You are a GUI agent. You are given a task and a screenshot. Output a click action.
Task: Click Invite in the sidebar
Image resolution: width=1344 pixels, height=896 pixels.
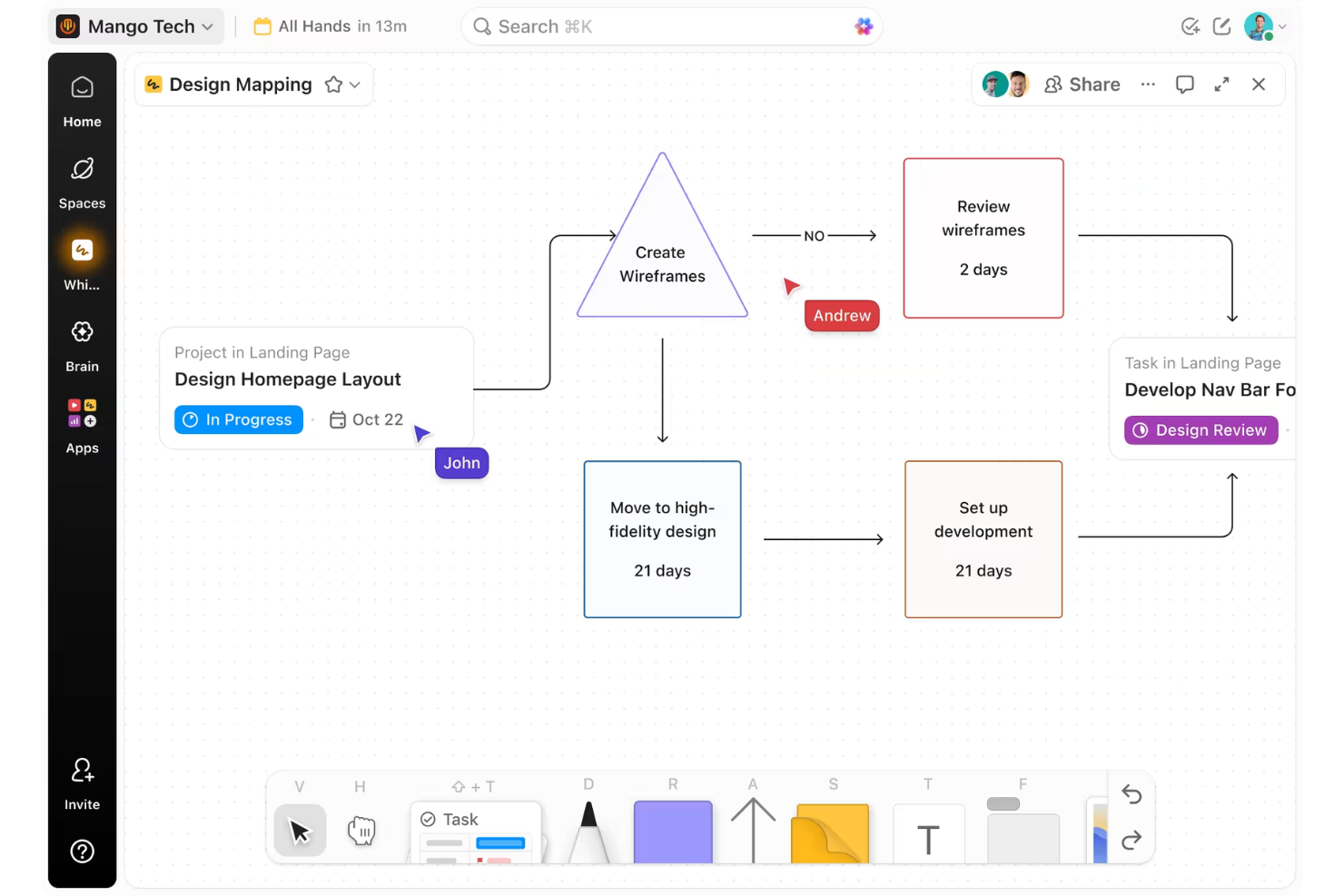point(82,783)
